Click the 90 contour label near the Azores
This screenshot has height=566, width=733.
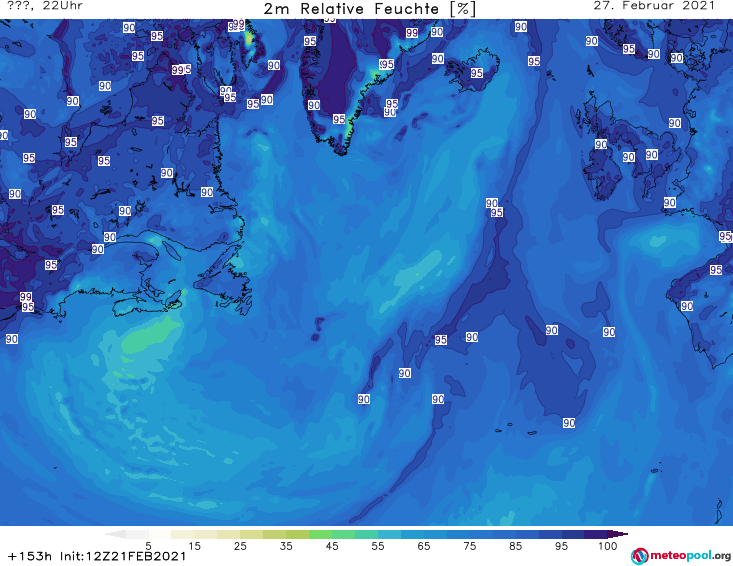point(568,423)
